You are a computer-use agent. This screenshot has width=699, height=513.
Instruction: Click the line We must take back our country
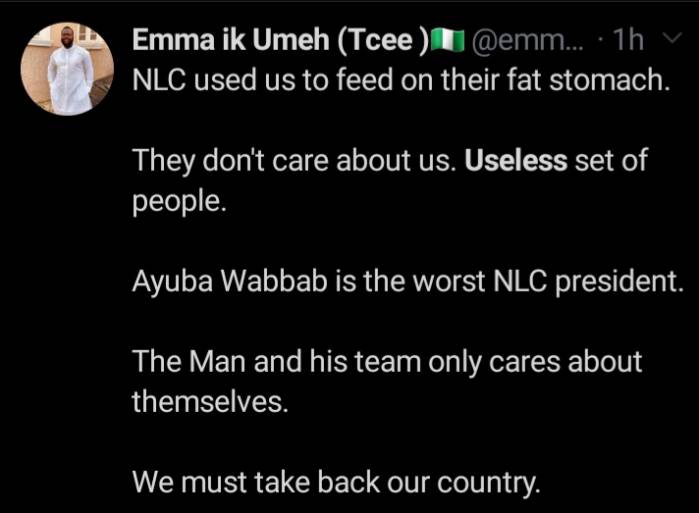(x=336, y=483)
